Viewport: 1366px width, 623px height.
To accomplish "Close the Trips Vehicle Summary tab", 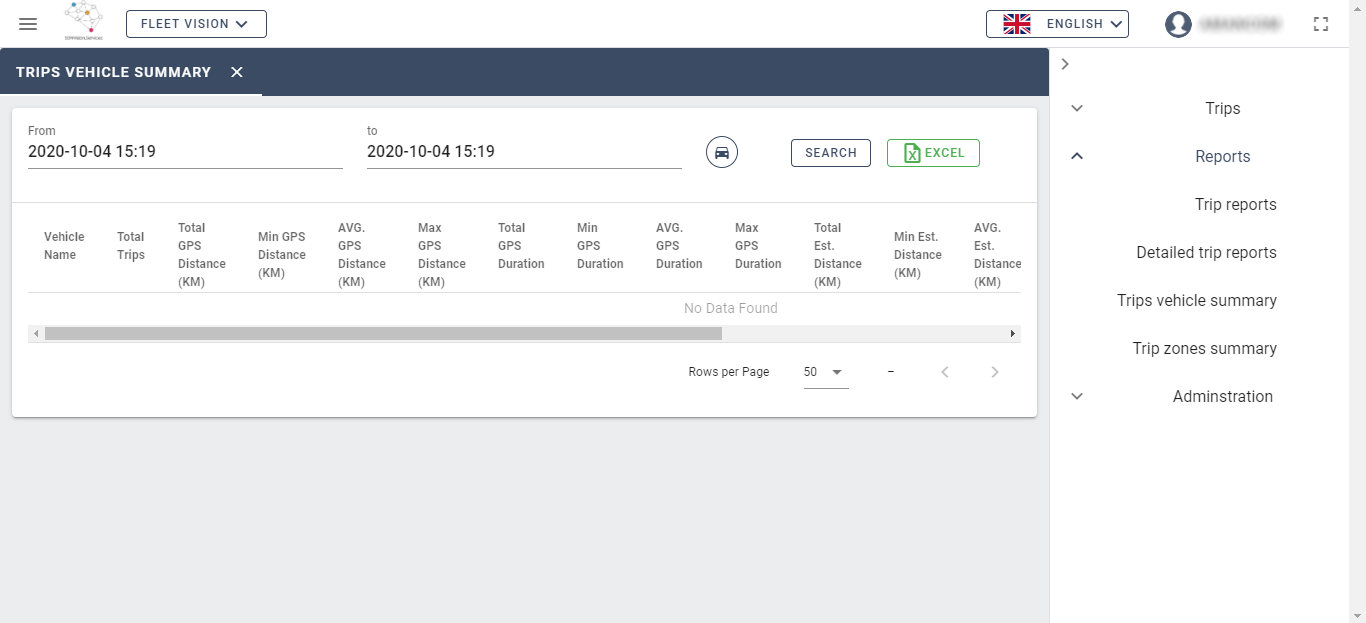I will tap(237, 72).
